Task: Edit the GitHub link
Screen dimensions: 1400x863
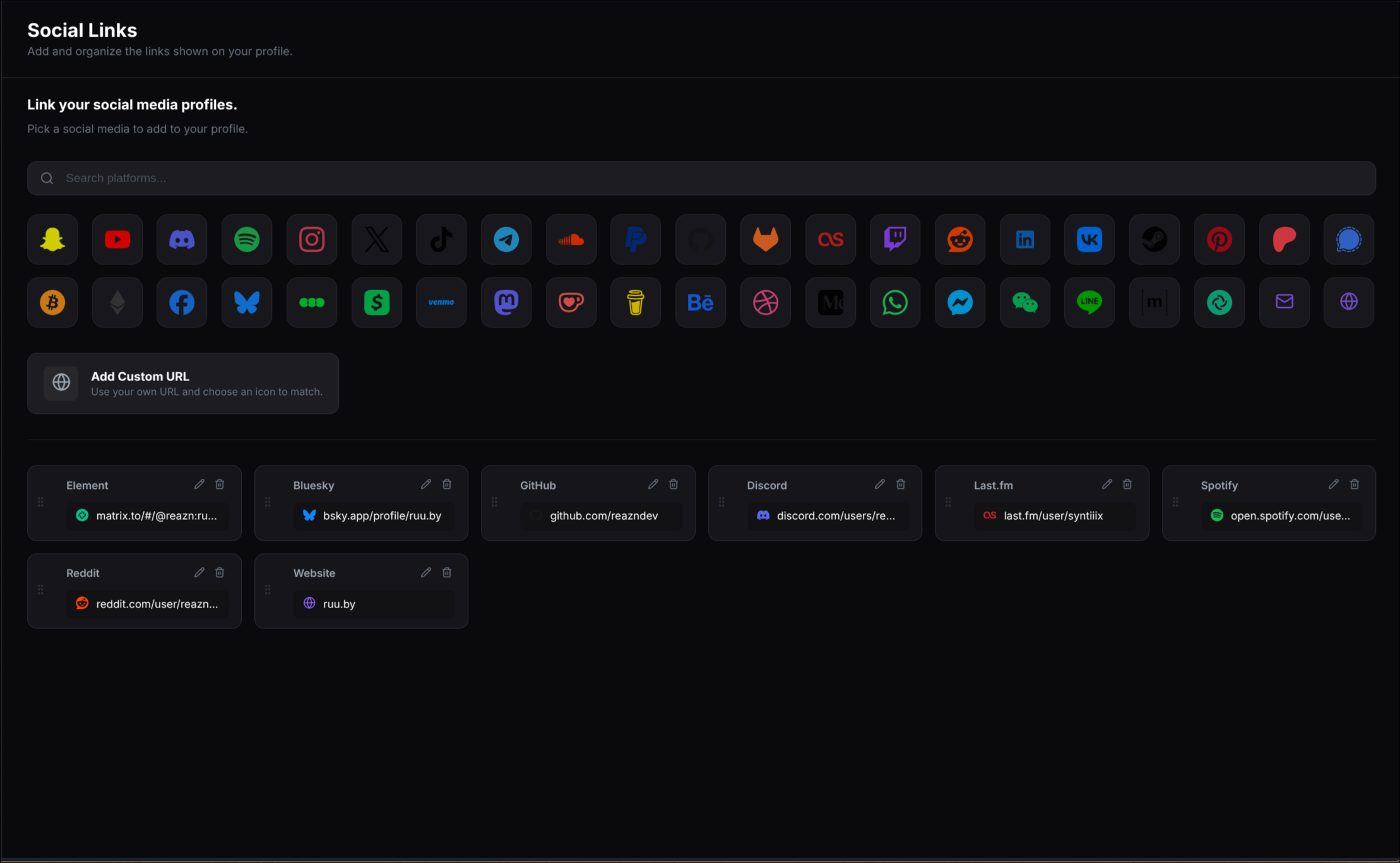Action: coord(653,484)
